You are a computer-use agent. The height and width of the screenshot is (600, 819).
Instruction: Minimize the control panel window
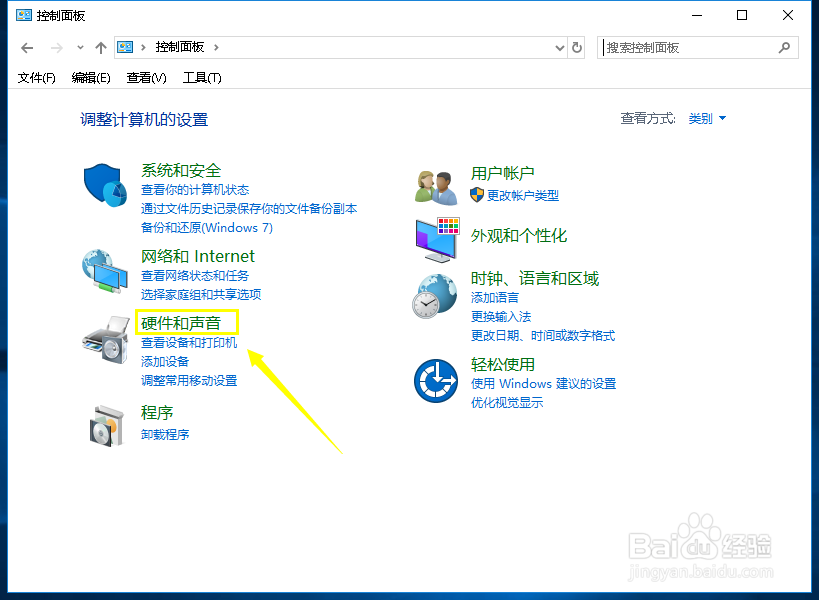[x=697, y=15]
